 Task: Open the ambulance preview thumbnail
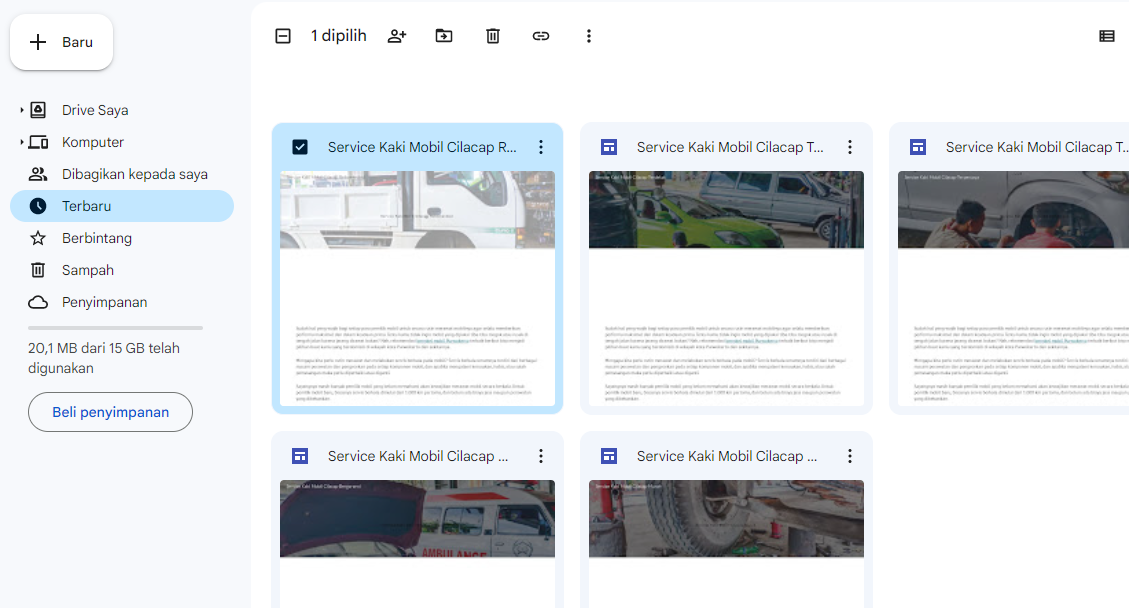coord(418,544)
